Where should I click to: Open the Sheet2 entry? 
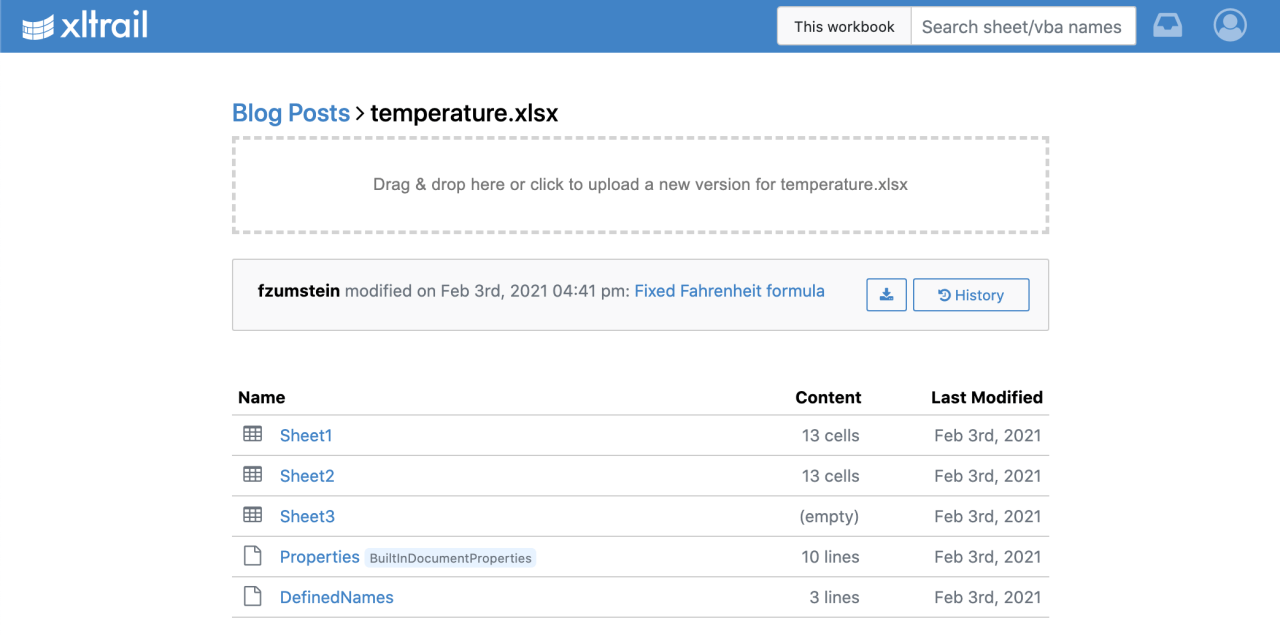pyautogui.click(x=307, y=476)
